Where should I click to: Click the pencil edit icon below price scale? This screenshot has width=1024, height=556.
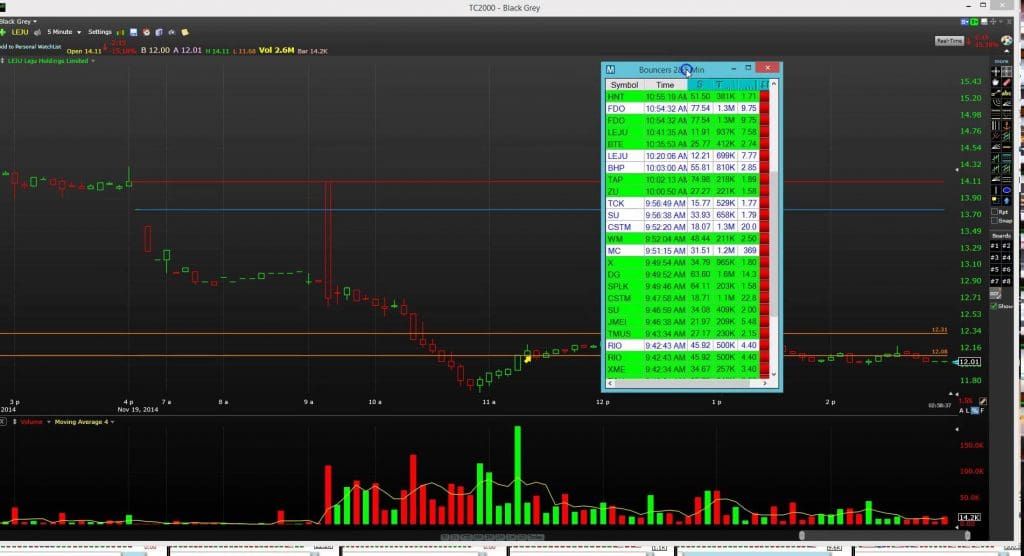[983, 401]
